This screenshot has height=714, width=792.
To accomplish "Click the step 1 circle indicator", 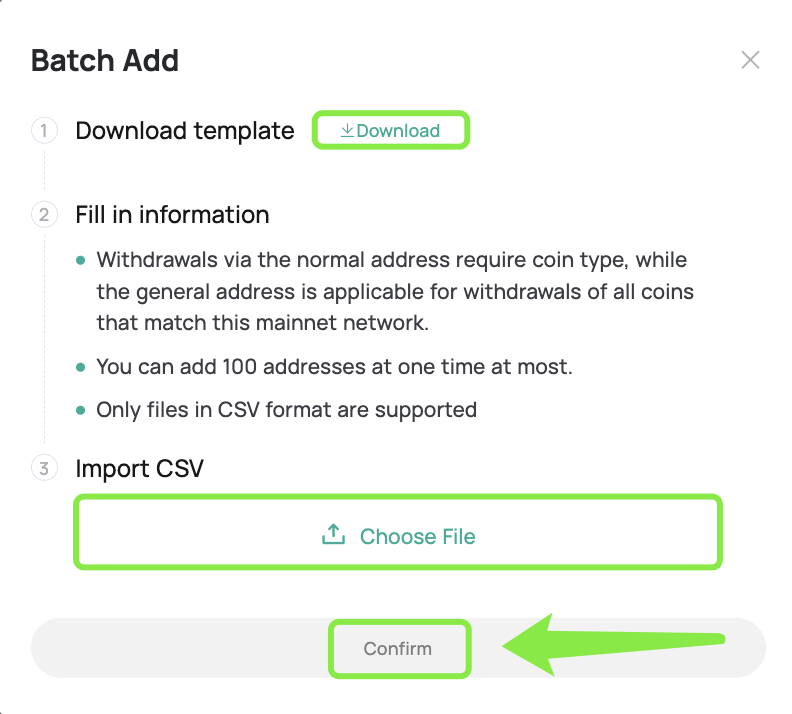I will [44, 131].
